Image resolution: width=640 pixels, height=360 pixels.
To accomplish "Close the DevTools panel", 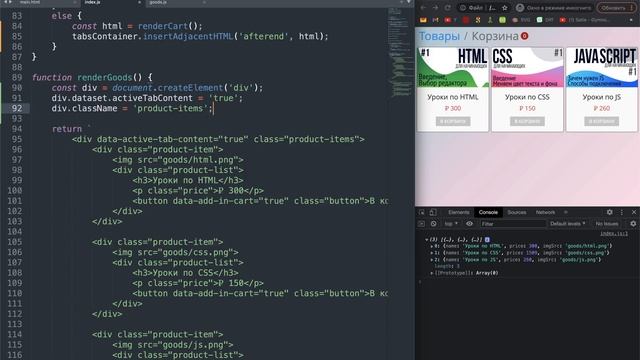I will [x=634, y=212].
